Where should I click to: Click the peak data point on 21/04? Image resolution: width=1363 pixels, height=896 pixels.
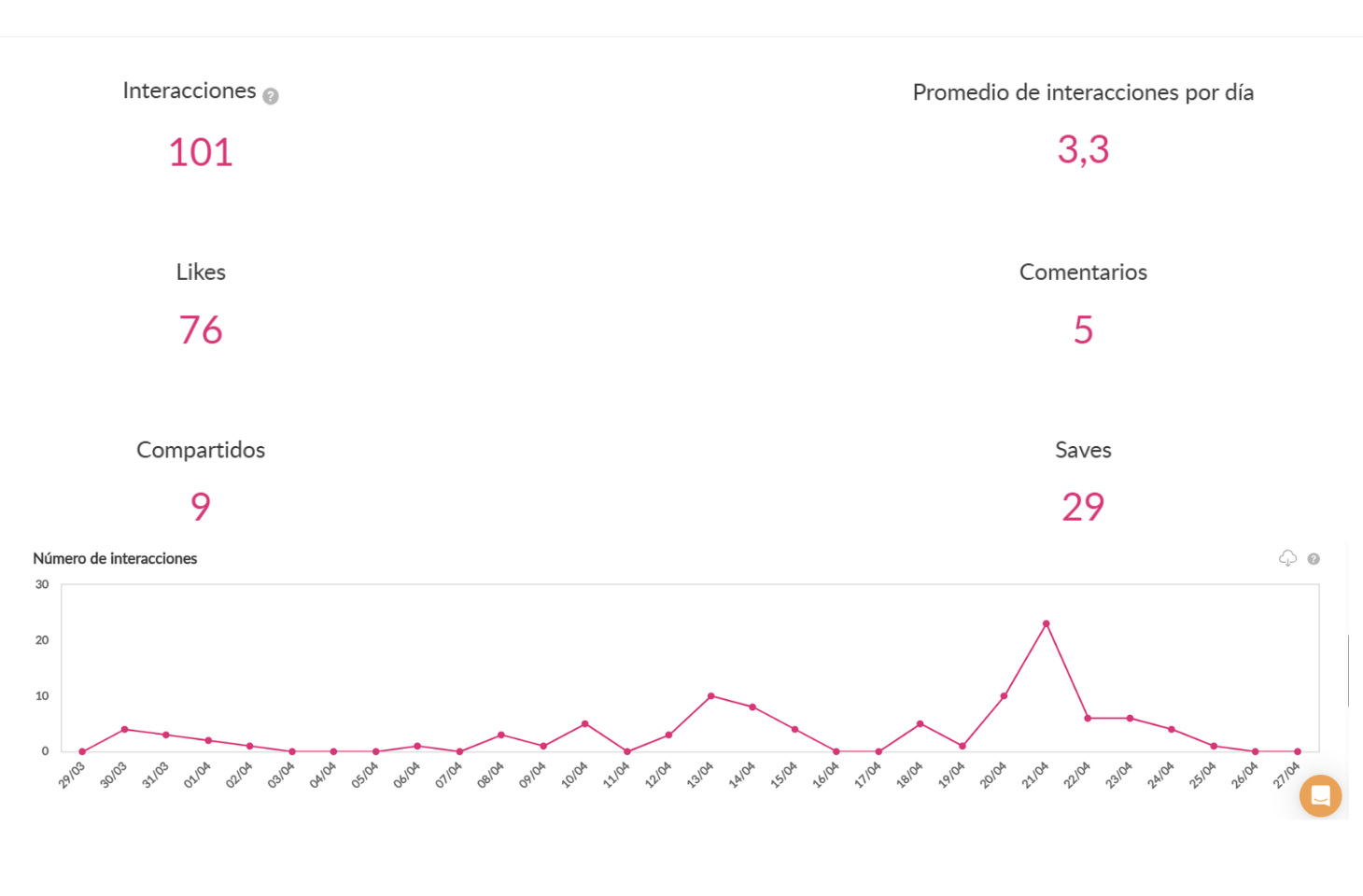click(x=1046, y=623)
